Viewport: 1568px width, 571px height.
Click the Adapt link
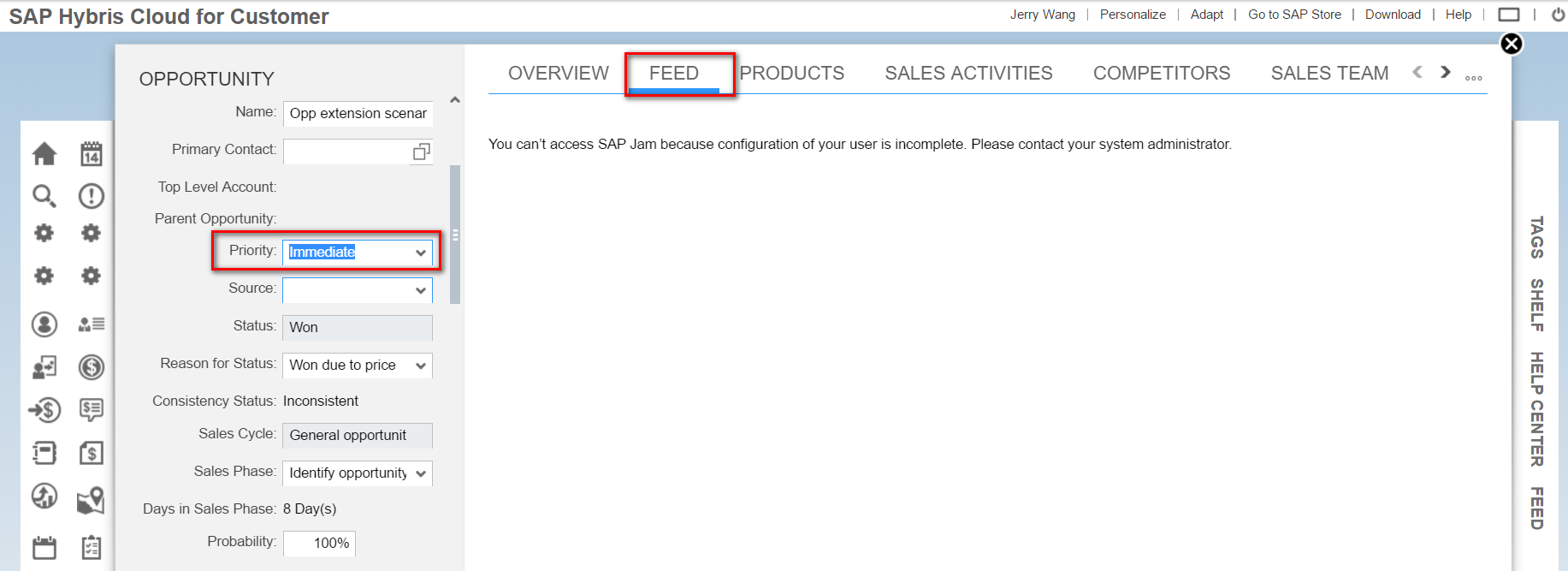pyautogui.click(x=1207, y=15)
